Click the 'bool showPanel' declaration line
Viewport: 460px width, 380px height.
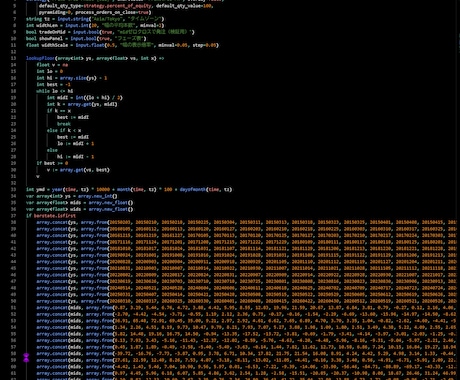point(86,38)
